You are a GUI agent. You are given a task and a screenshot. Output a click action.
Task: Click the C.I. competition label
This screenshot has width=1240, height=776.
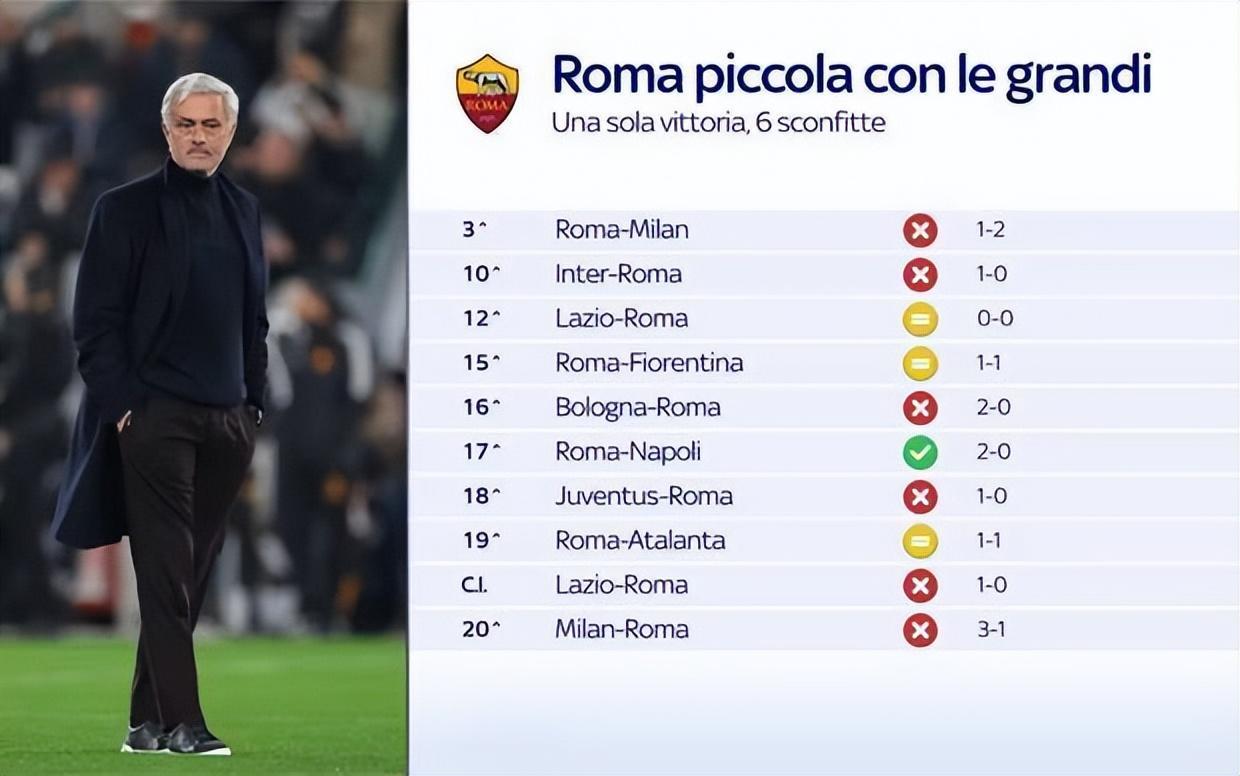pos(474,586)
